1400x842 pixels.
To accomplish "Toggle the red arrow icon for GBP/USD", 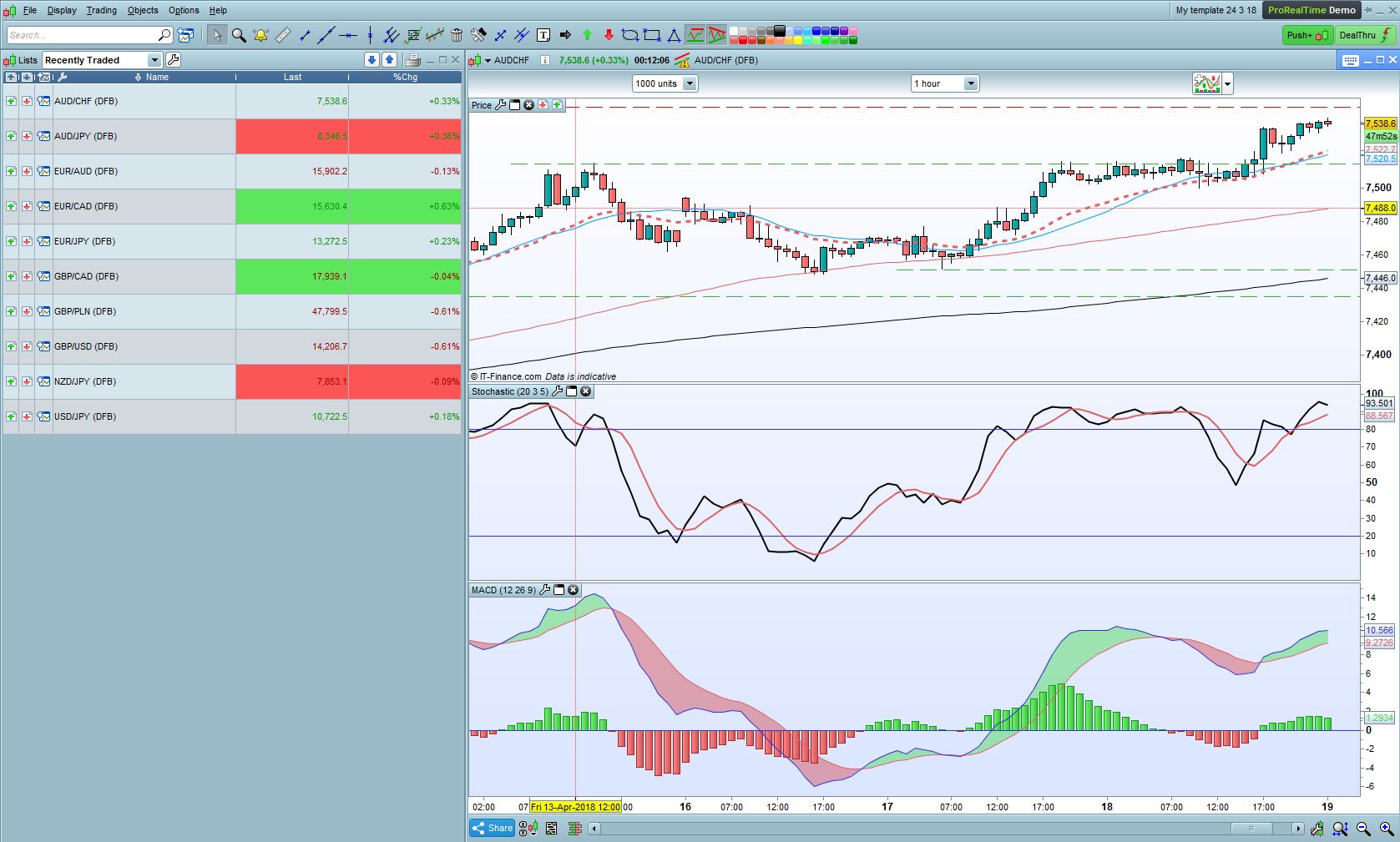I will (x=27, y=346).
